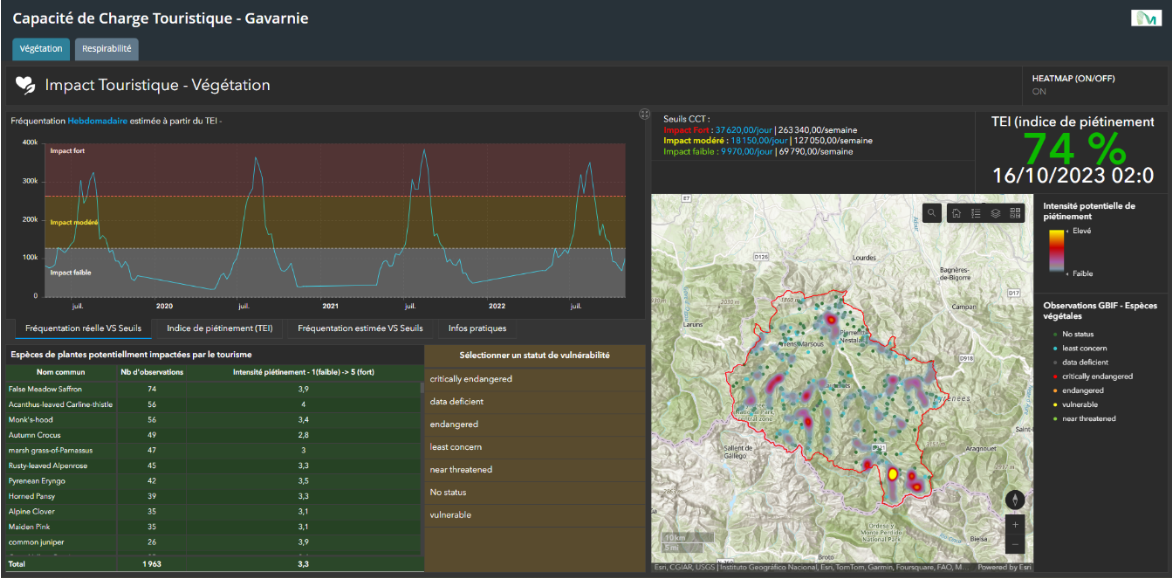Expand the frequentation chart panel
1172x578 pixels.
644,114
